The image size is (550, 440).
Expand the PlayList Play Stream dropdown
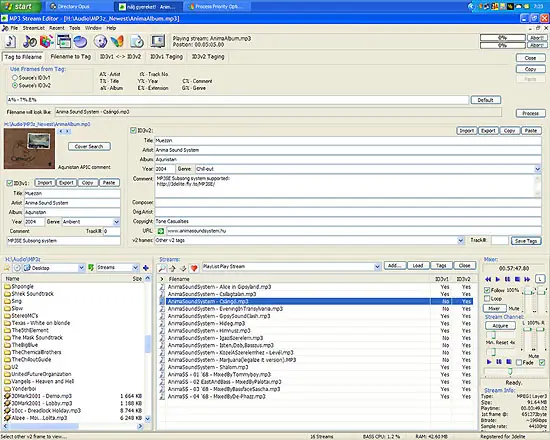pyautogui.click(x=377, y=267)
